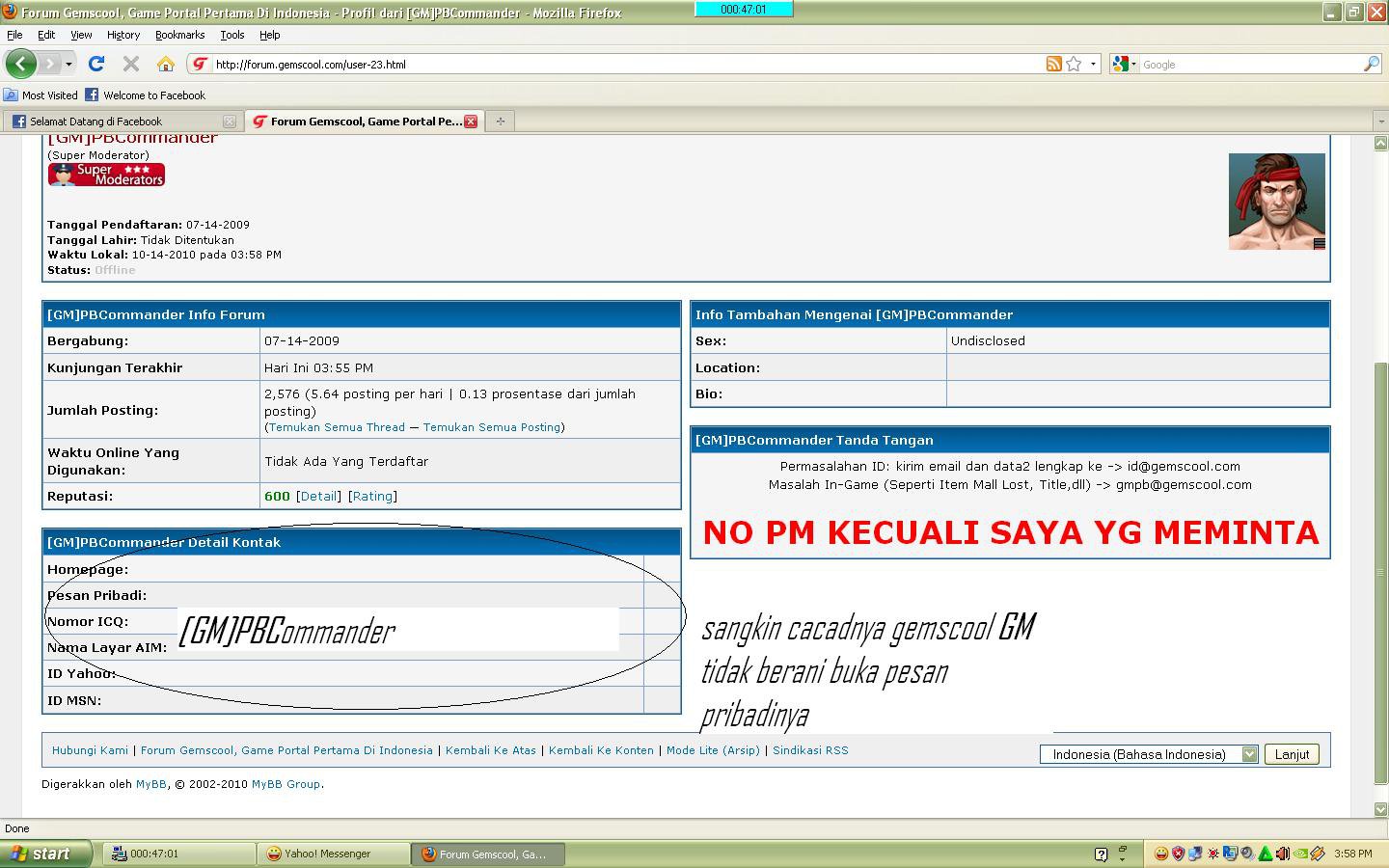Close the Forum Gemscool tab

pos(471,122)
